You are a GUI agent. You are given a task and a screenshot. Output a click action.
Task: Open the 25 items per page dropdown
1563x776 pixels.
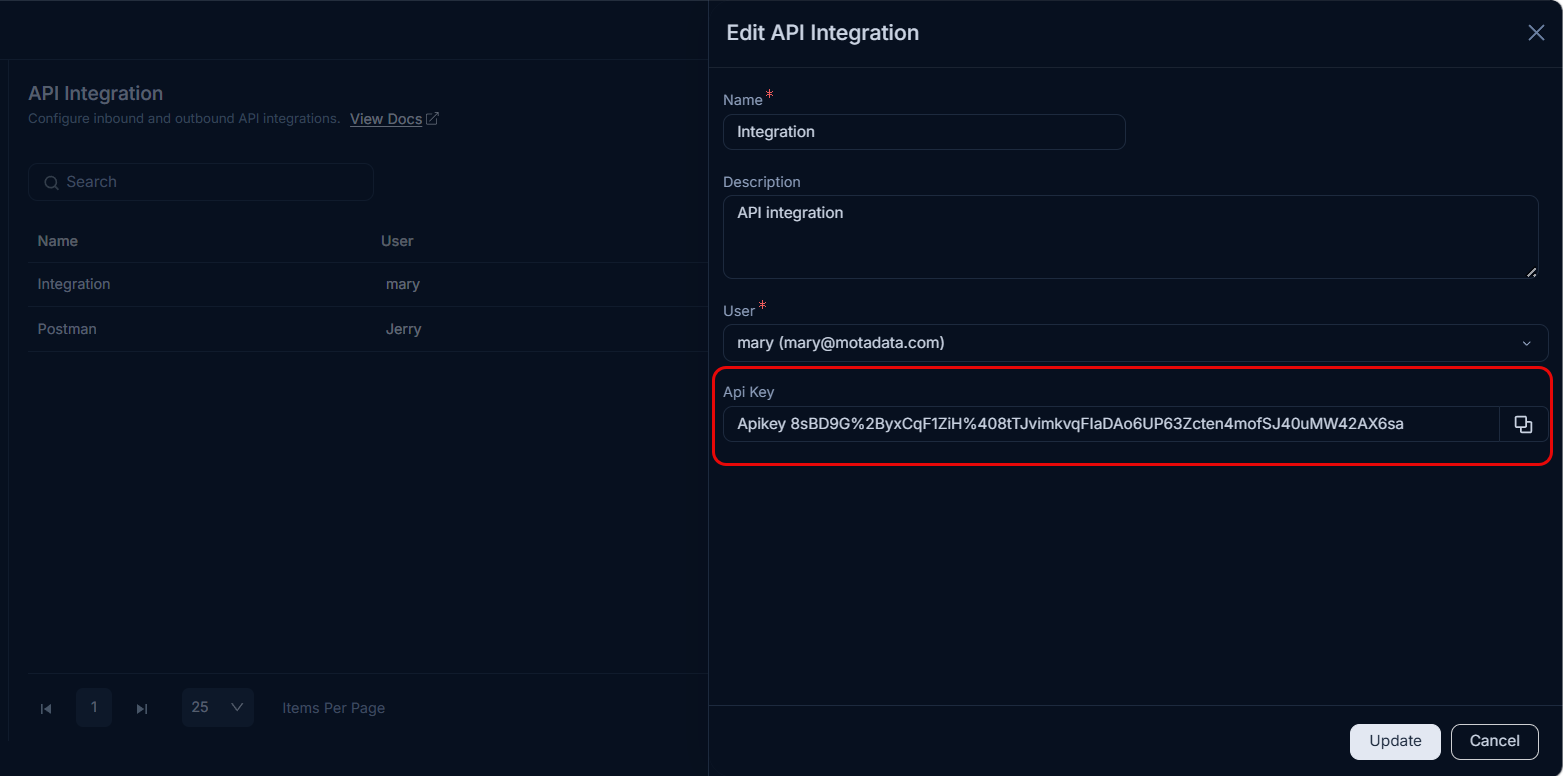point(218,707)
